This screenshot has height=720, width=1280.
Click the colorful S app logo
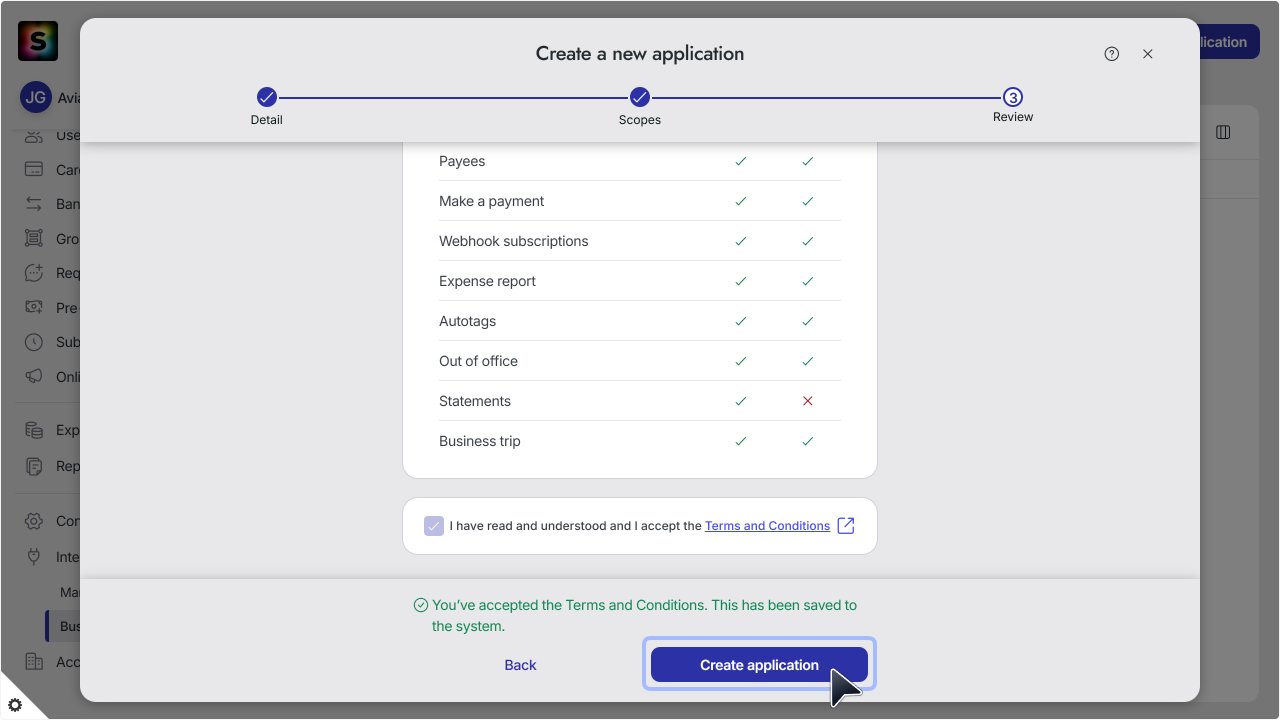(x=38, y=41)
